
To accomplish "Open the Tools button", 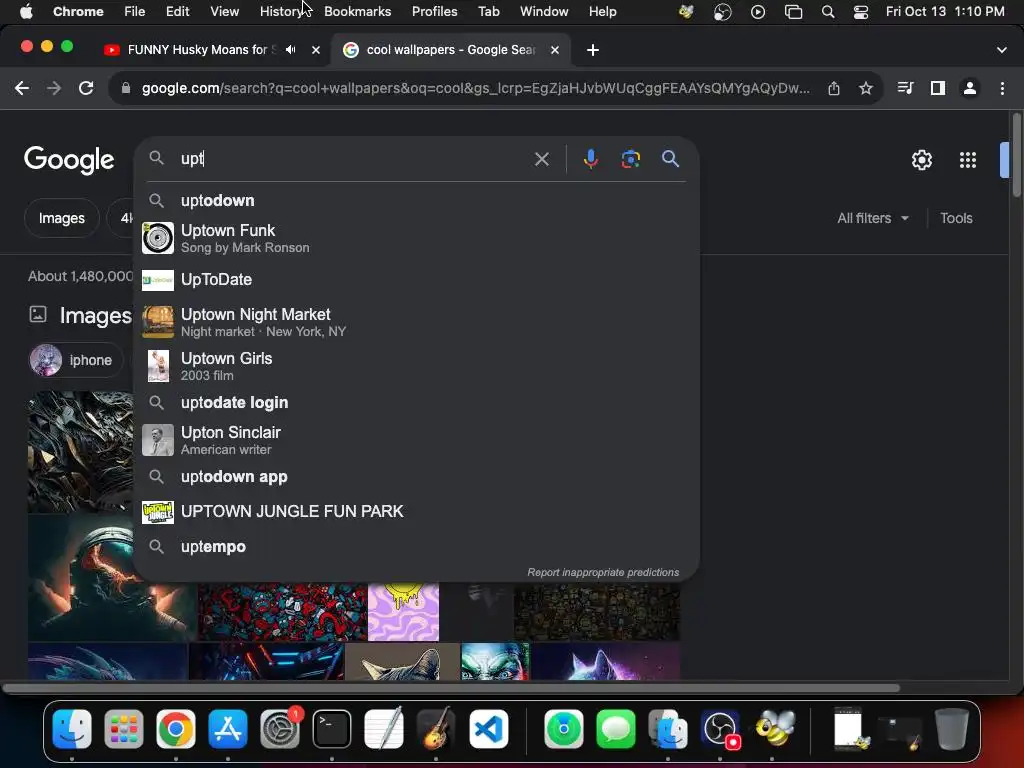I will click(956, 218).
